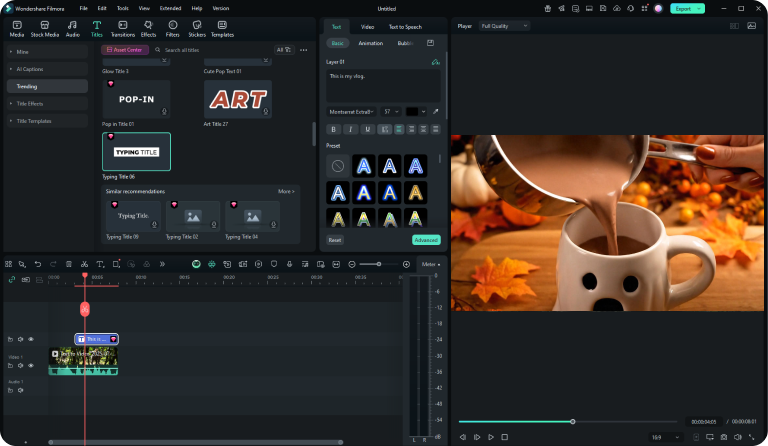Click the text tool icon in timeline toolbar
This screenshot has width=768, height=446.
100,264
